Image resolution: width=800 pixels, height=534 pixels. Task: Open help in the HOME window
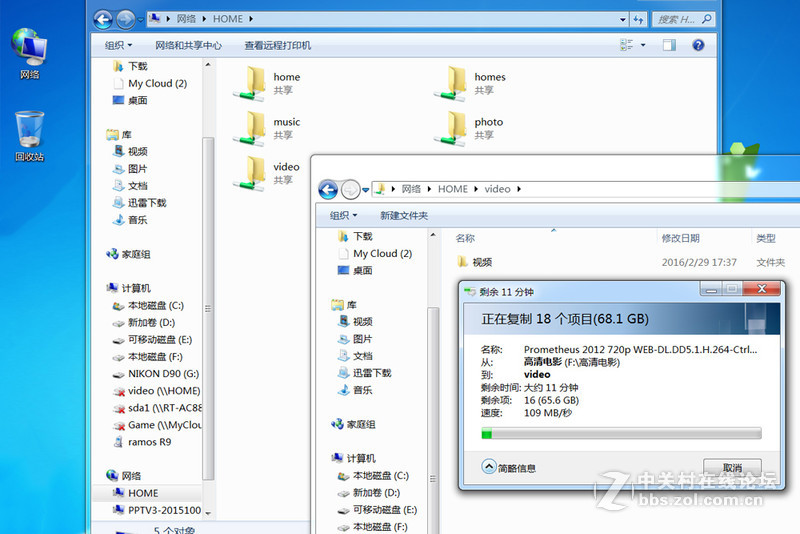(698, 45)
